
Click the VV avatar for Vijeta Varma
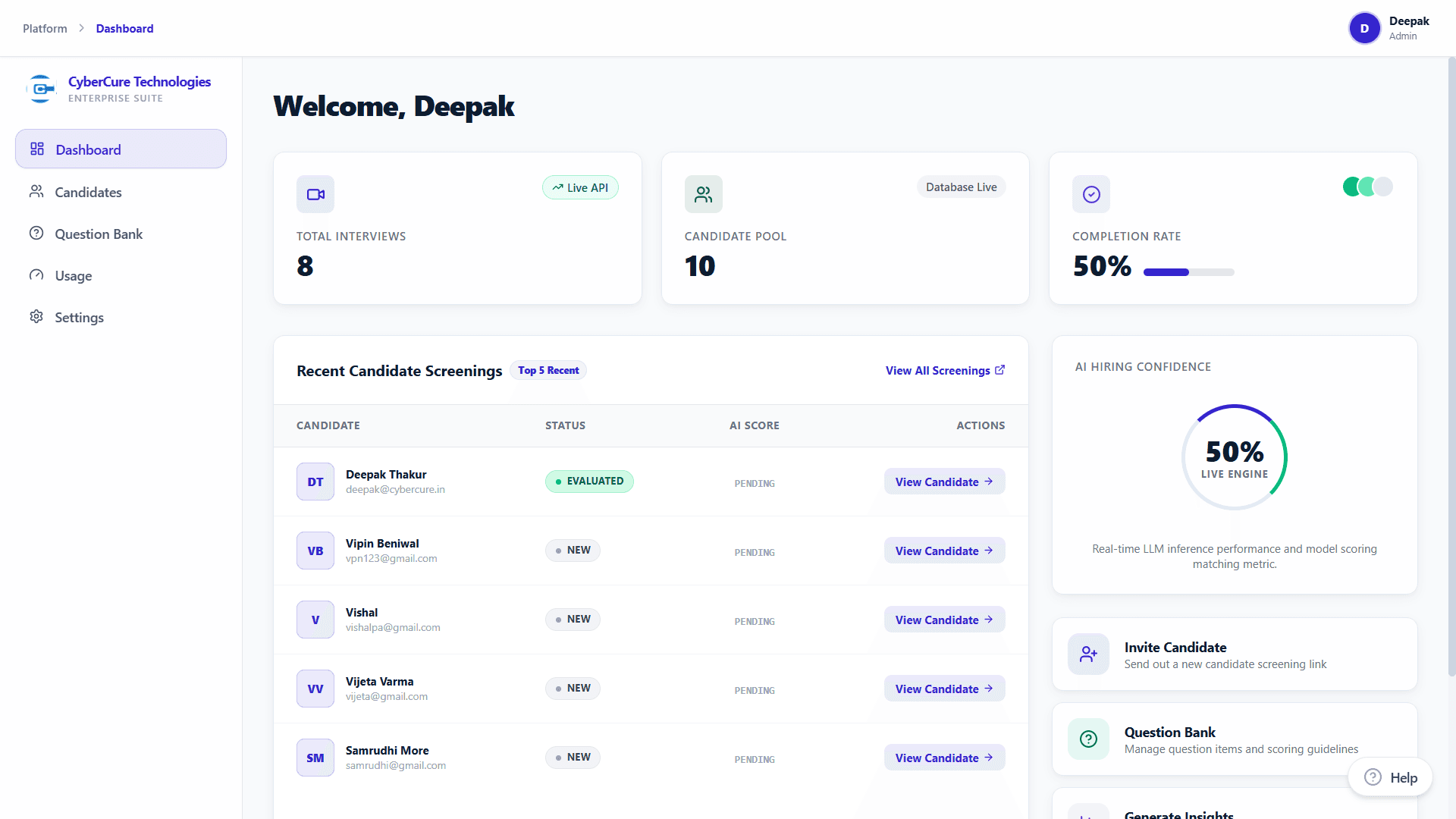[x=315, y=689]
